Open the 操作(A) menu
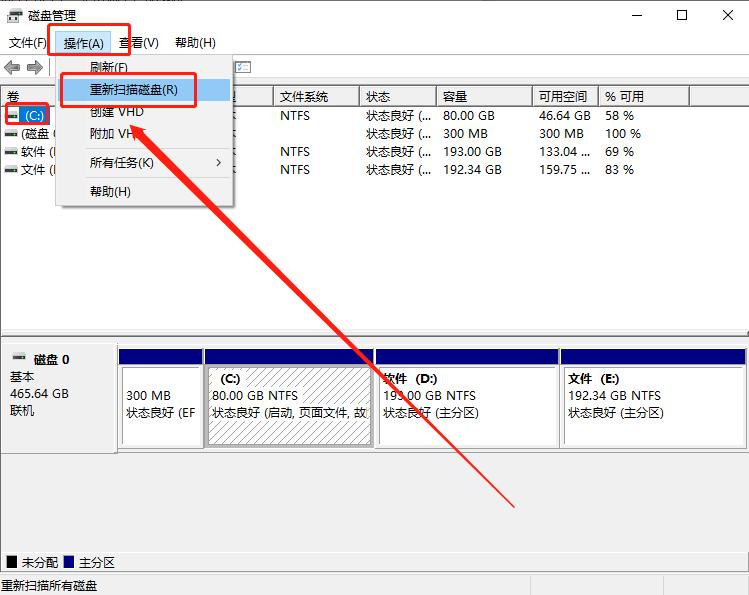Viewport: 749px width, 595px height. pos(83,43)
